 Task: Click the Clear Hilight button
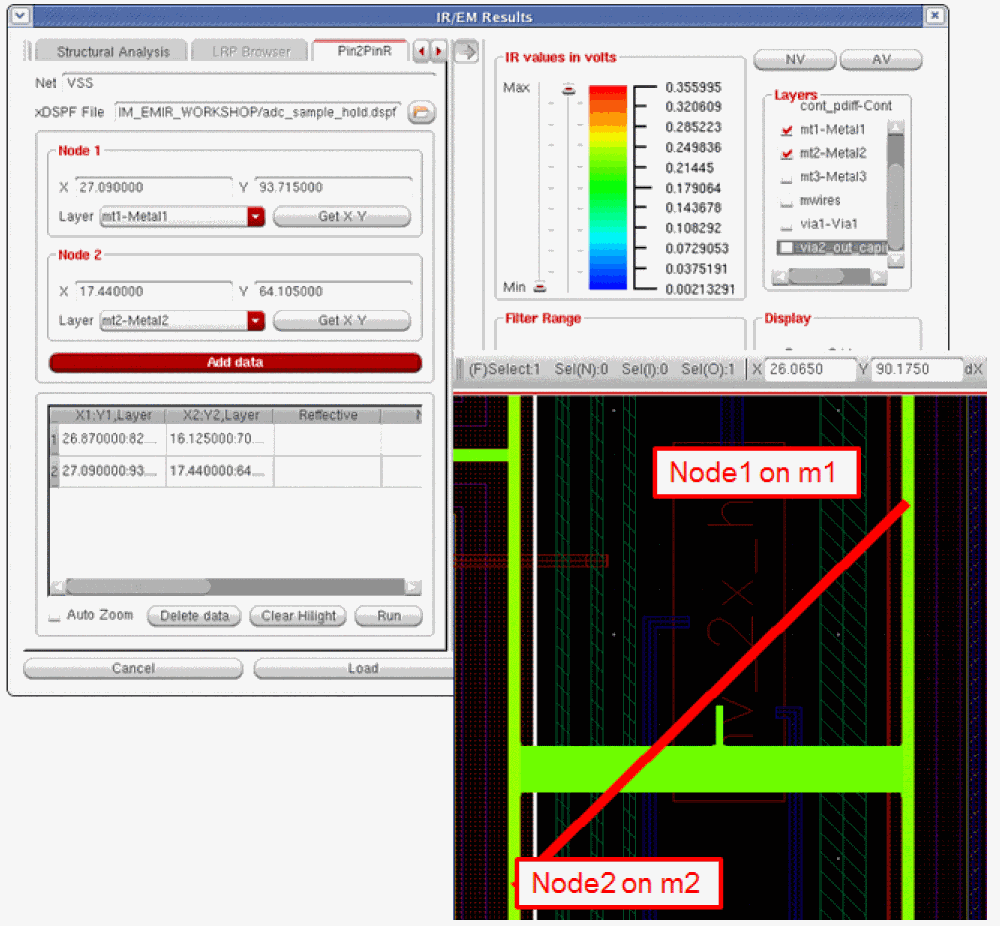[298, 616]
